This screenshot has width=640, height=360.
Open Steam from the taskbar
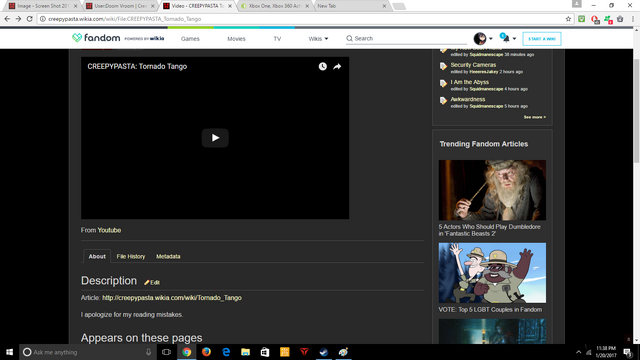tap(324, 352)
